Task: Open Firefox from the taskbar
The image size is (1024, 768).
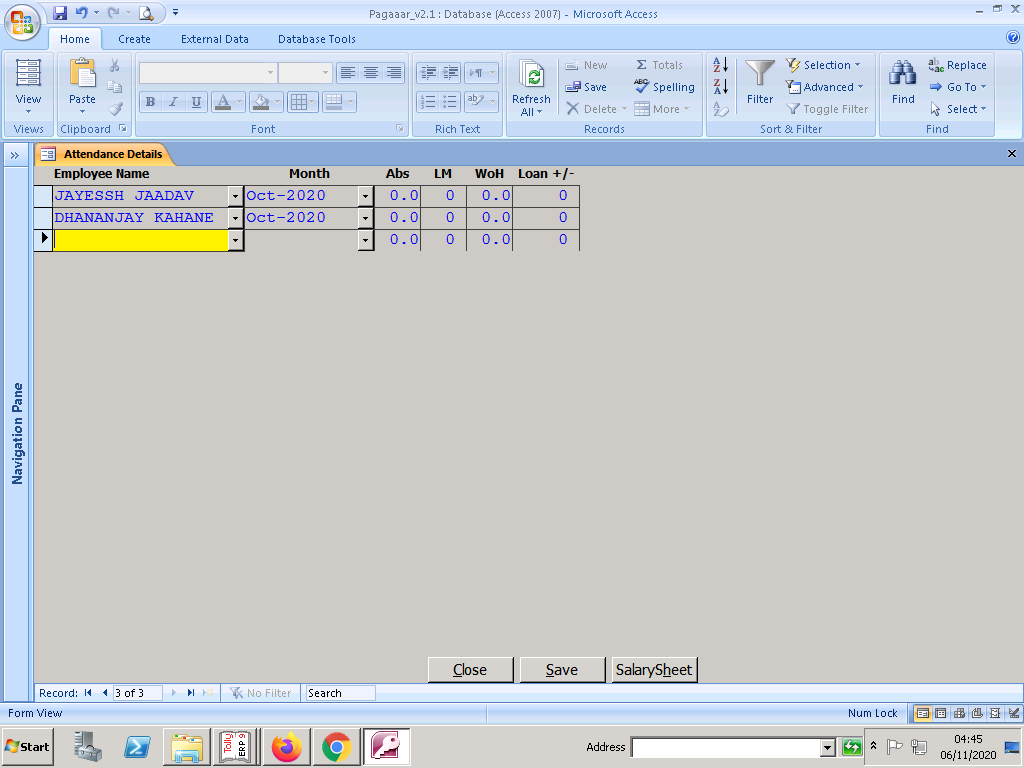Action: (x=287, y=747)
